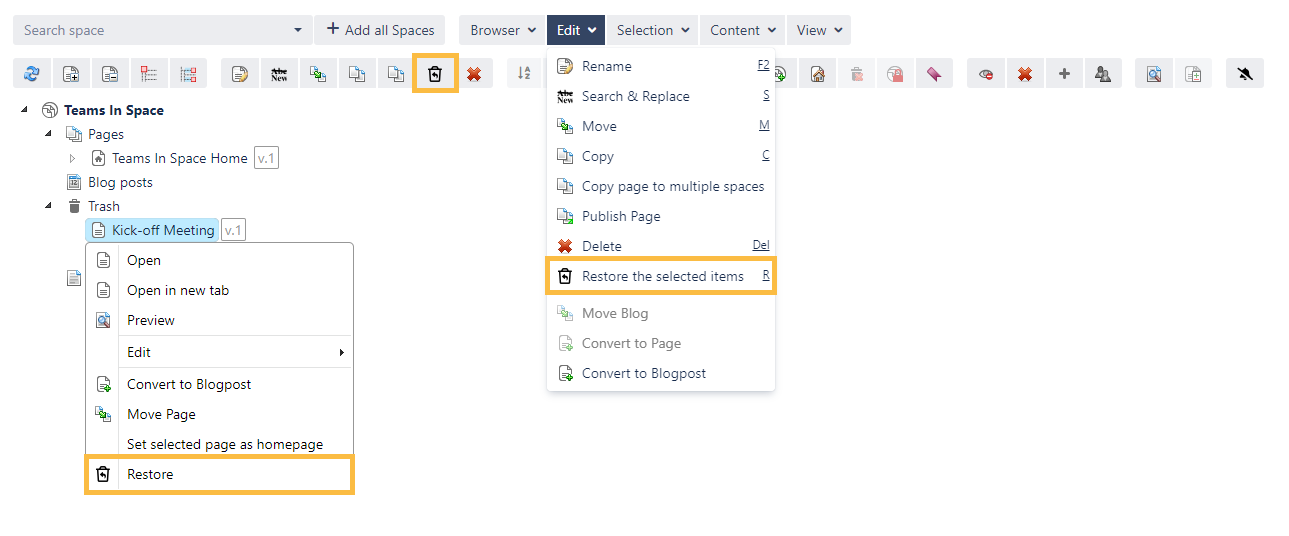Choose Restore from the context menu
Image resolution: width=1289 pixels, height=536 pixels.
click(150, 474)
